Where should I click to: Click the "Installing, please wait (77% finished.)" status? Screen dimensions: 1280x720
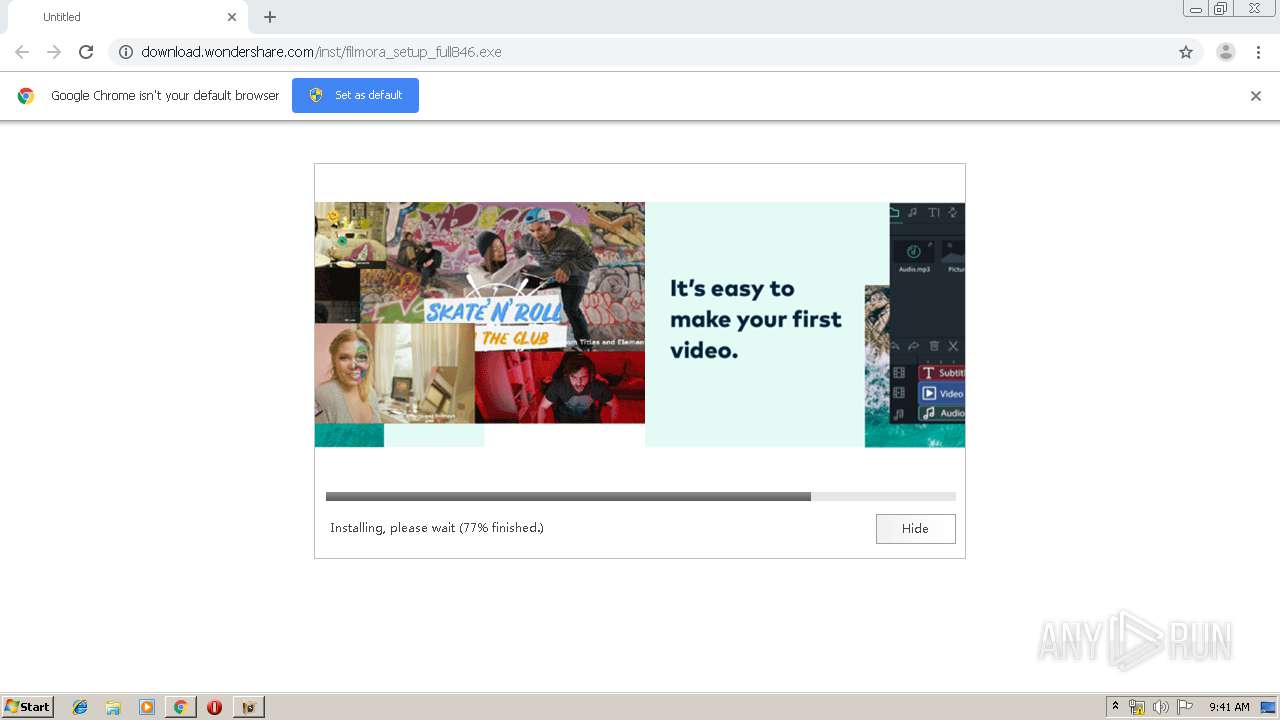pos(437,527)
